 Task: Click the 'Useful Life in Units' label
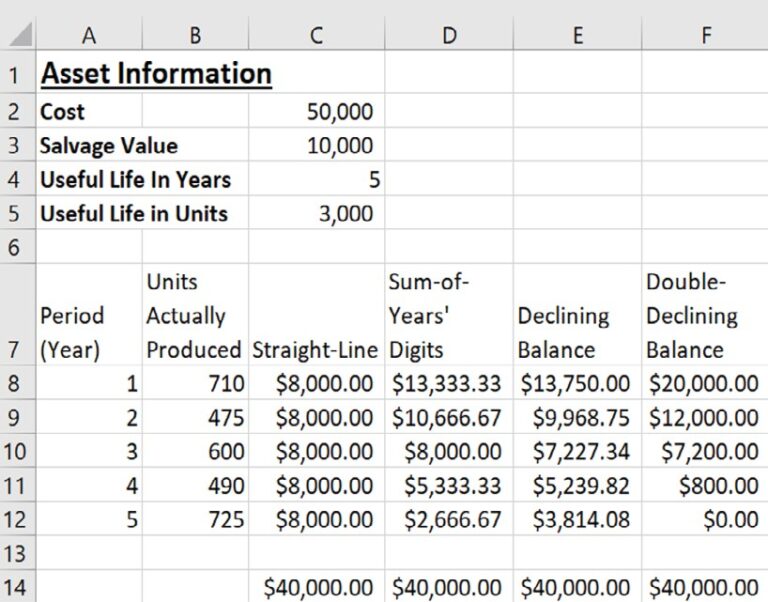click(134, 214)
